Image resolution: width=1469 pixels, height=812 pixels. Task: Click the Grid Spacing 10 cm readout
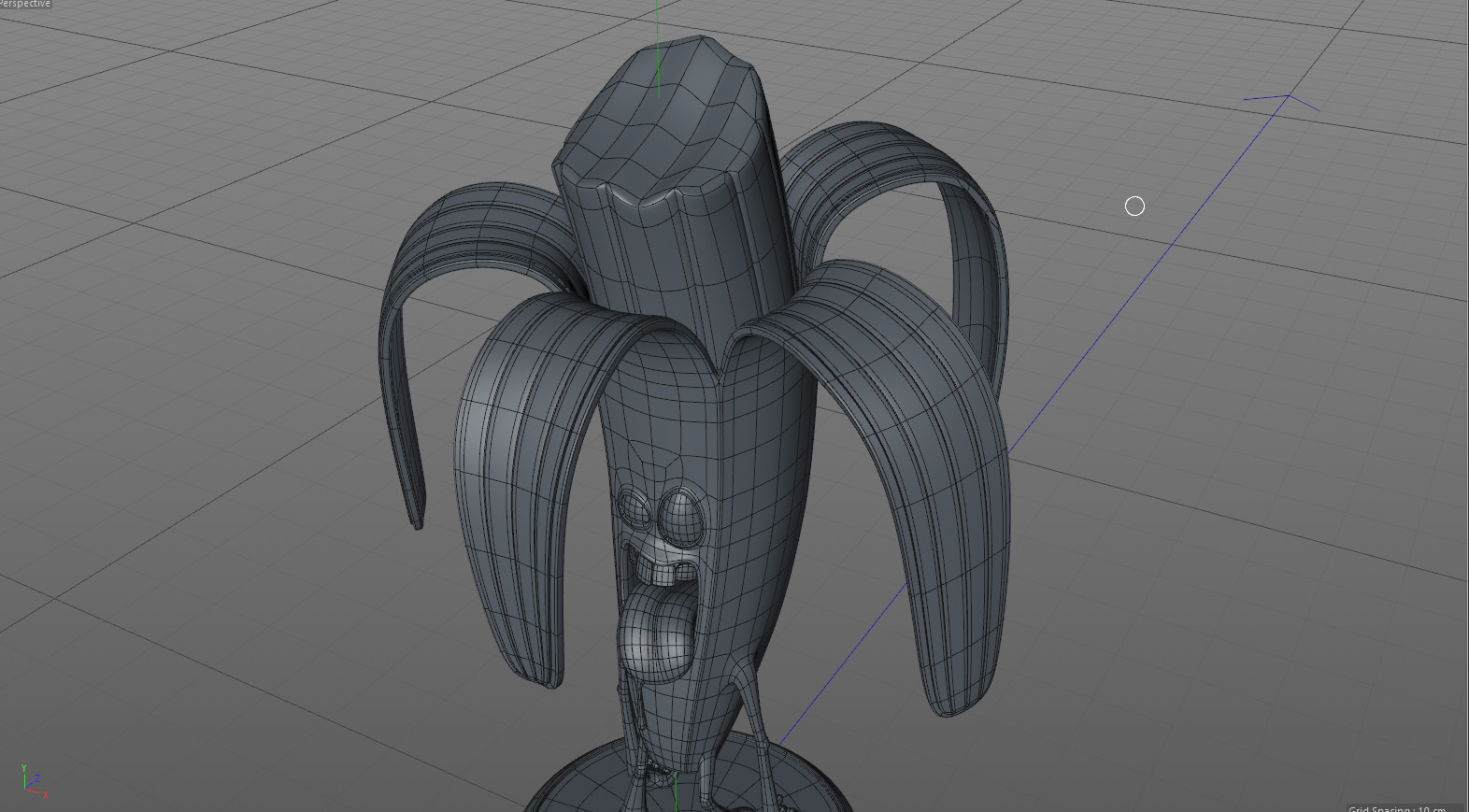[1397, 807]
